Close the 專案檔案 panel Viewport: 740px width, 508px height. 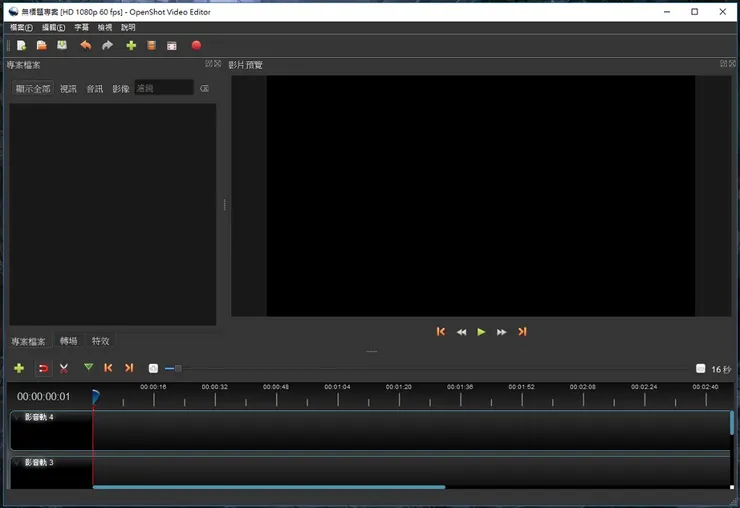pos(217,64)
